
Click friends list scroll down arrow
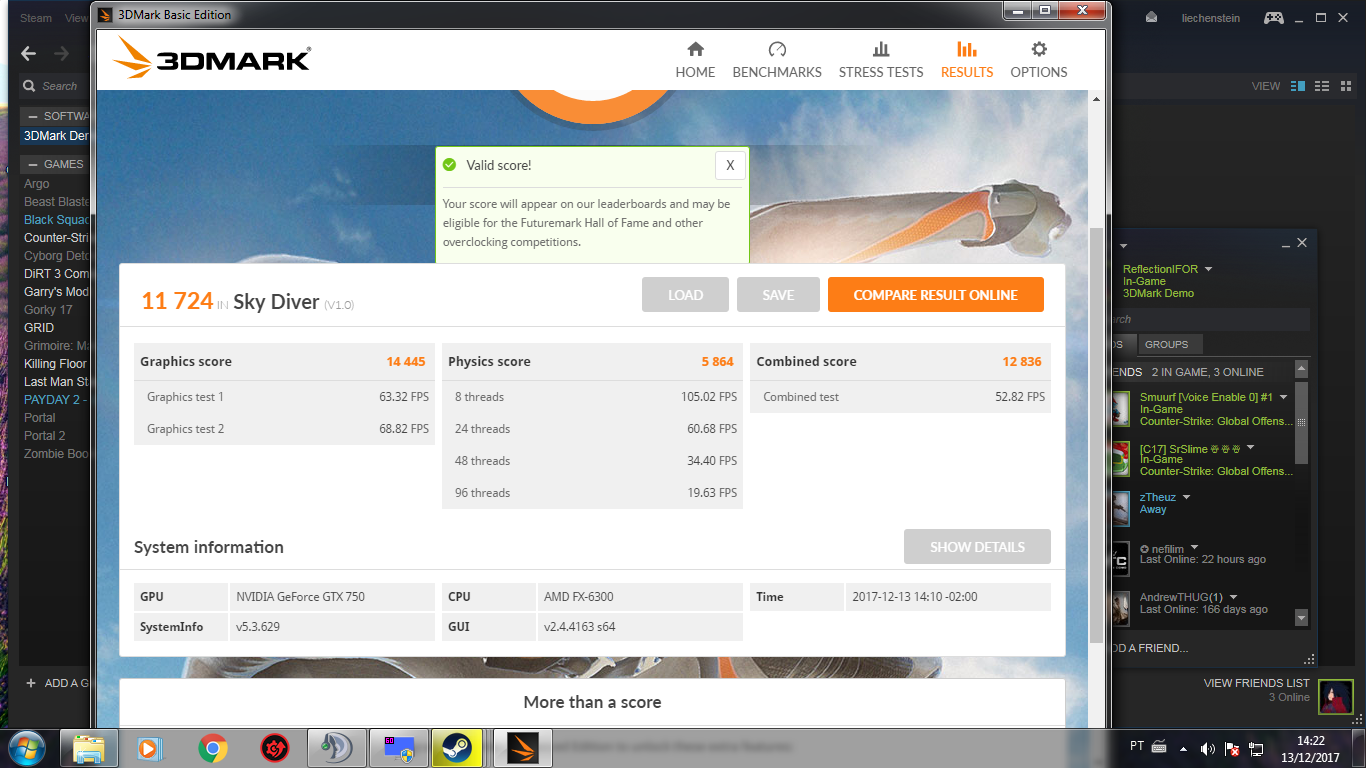pos(1301,618)
